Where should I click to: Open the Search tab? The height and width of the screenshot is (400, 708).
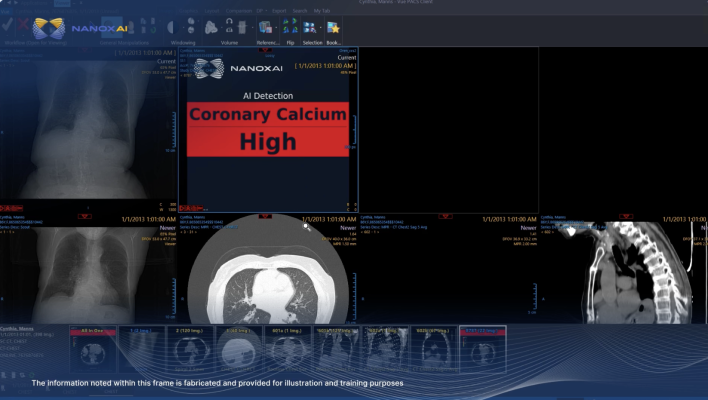pos(300,11)
